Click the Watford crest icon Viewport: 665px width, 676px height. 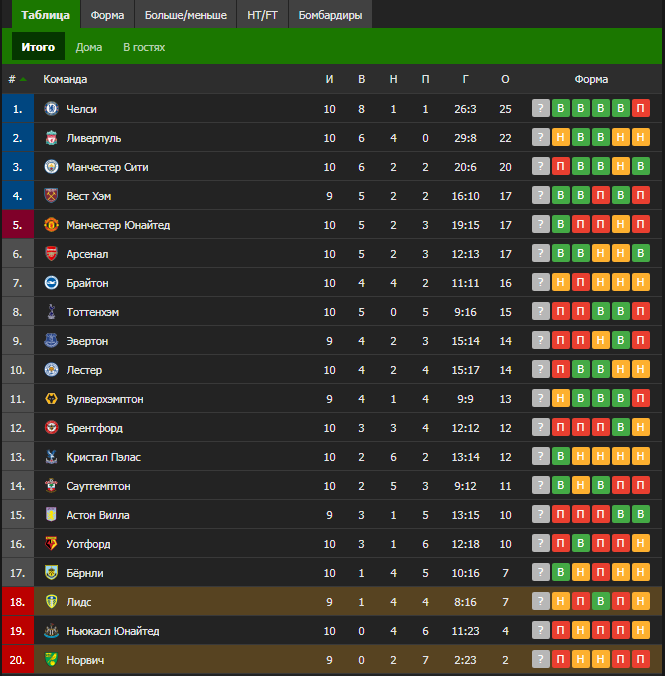pyautogui.click(x=51, y=544)
